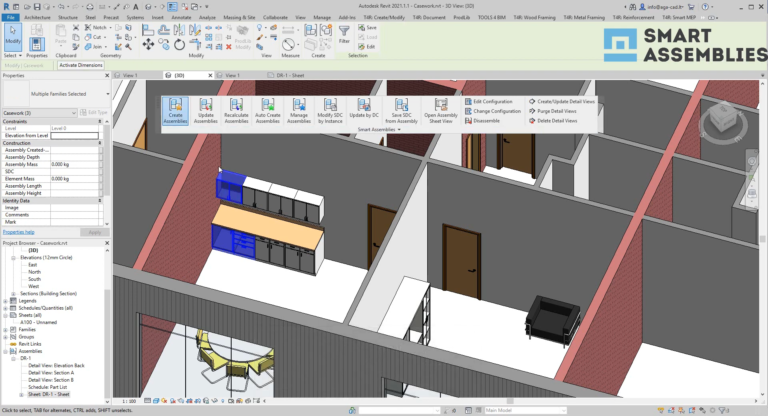The height and width of the screenshot is (416, 768).
Task: Close the Project Browser panel
Action: point(107,243)
